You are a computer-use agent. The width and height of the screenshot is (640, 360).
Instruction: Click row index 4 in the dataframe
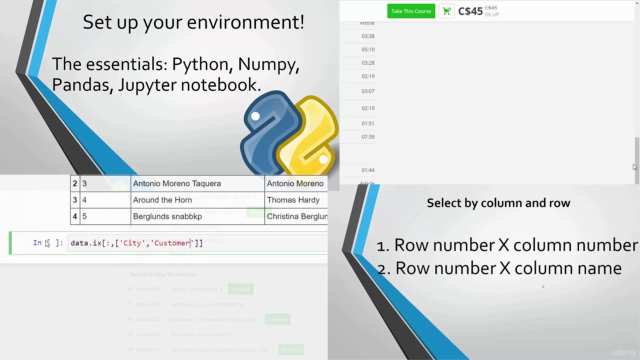tap(75, 216)
